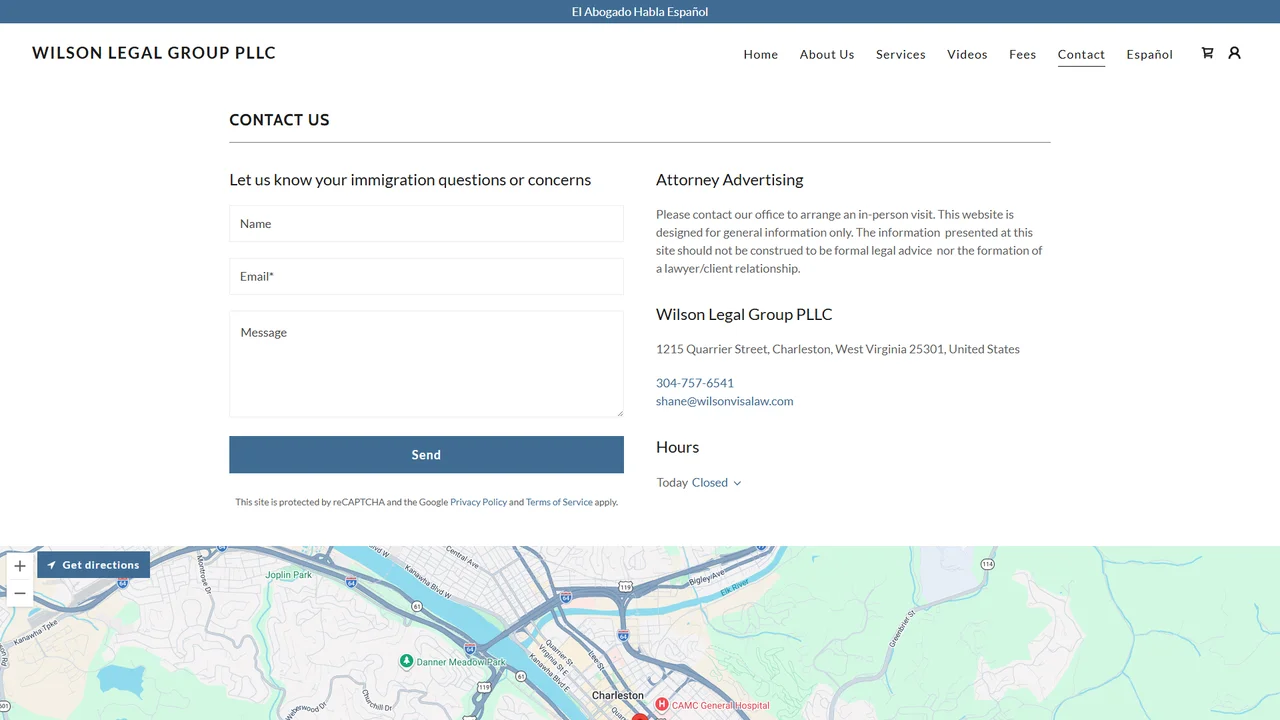
Task: Call the 304-757-6541 phone link
Action: [x=695, y=383]
